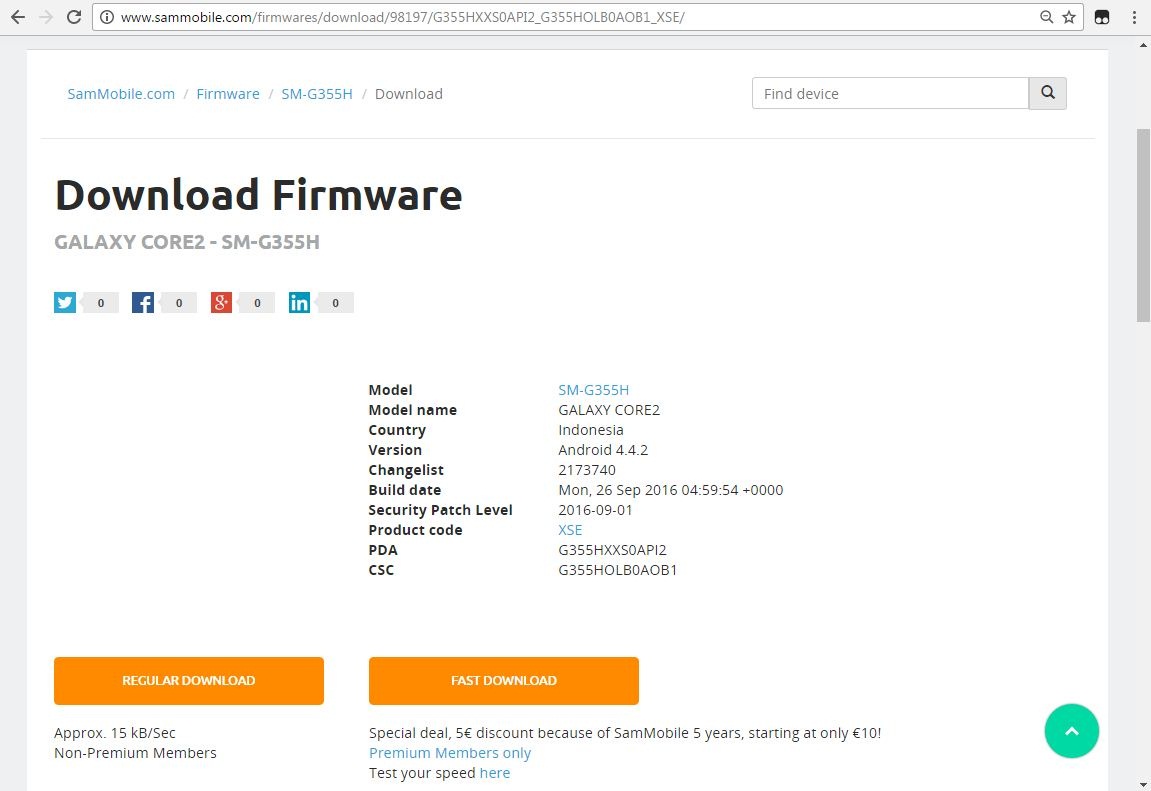
Task: Click the Android 4.4.2 version text
Action: [x=603, y=450]
